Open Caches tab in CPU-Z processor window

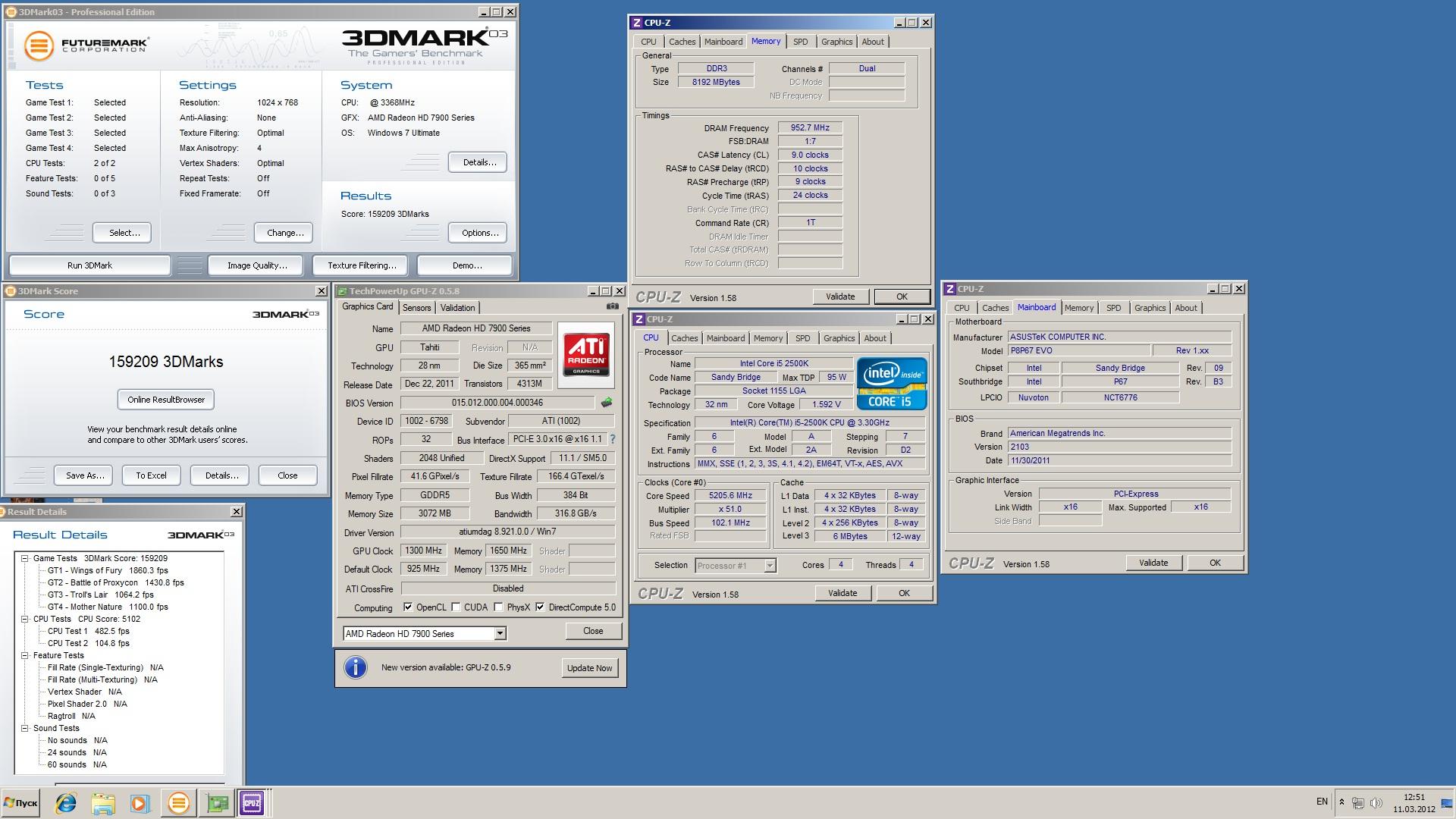(684, 338)
